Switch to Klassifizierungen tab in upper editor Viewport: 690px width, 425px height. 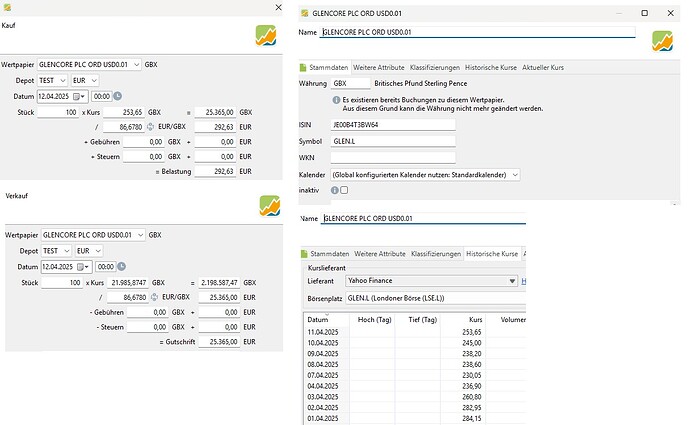(x=435, y=67)
